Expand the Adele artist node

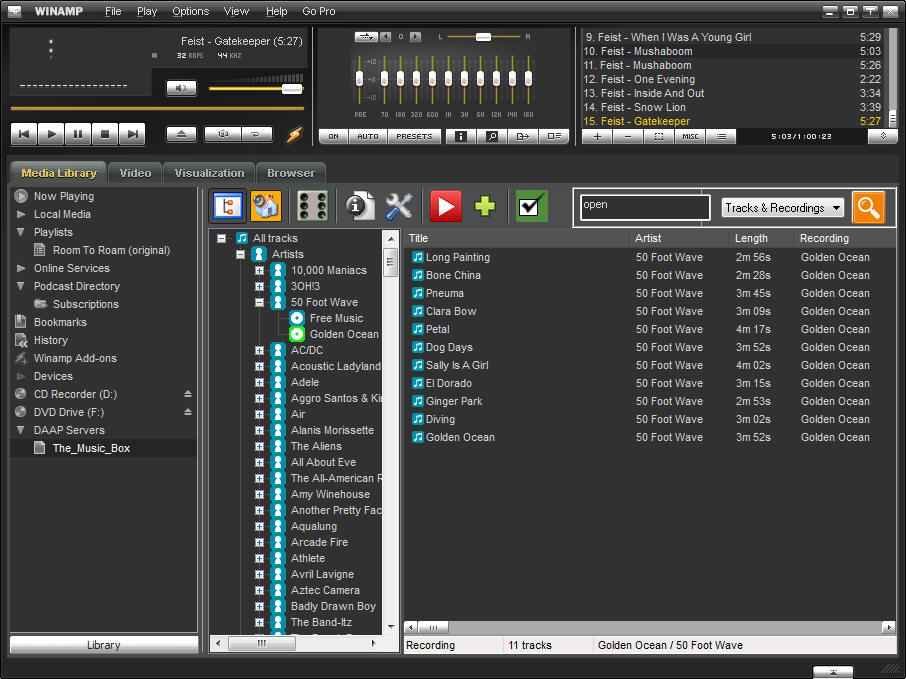[259, 383]
